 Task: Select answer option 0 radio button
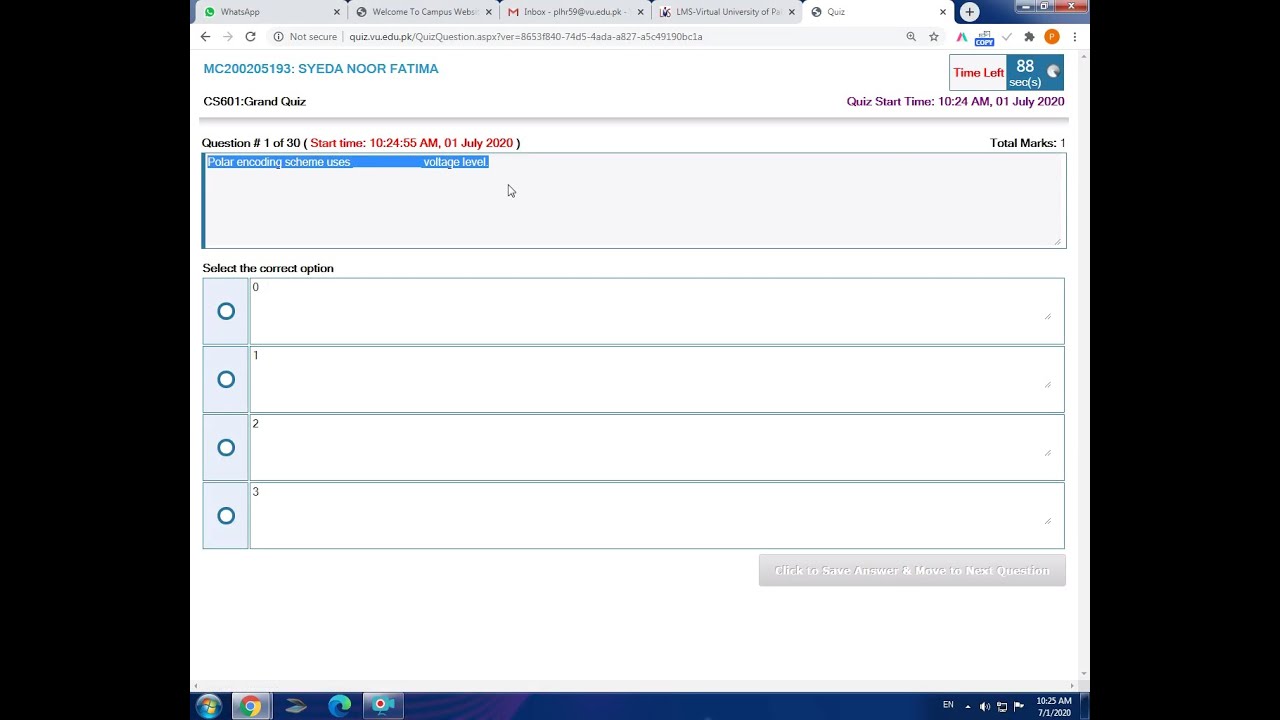point(226,311)
